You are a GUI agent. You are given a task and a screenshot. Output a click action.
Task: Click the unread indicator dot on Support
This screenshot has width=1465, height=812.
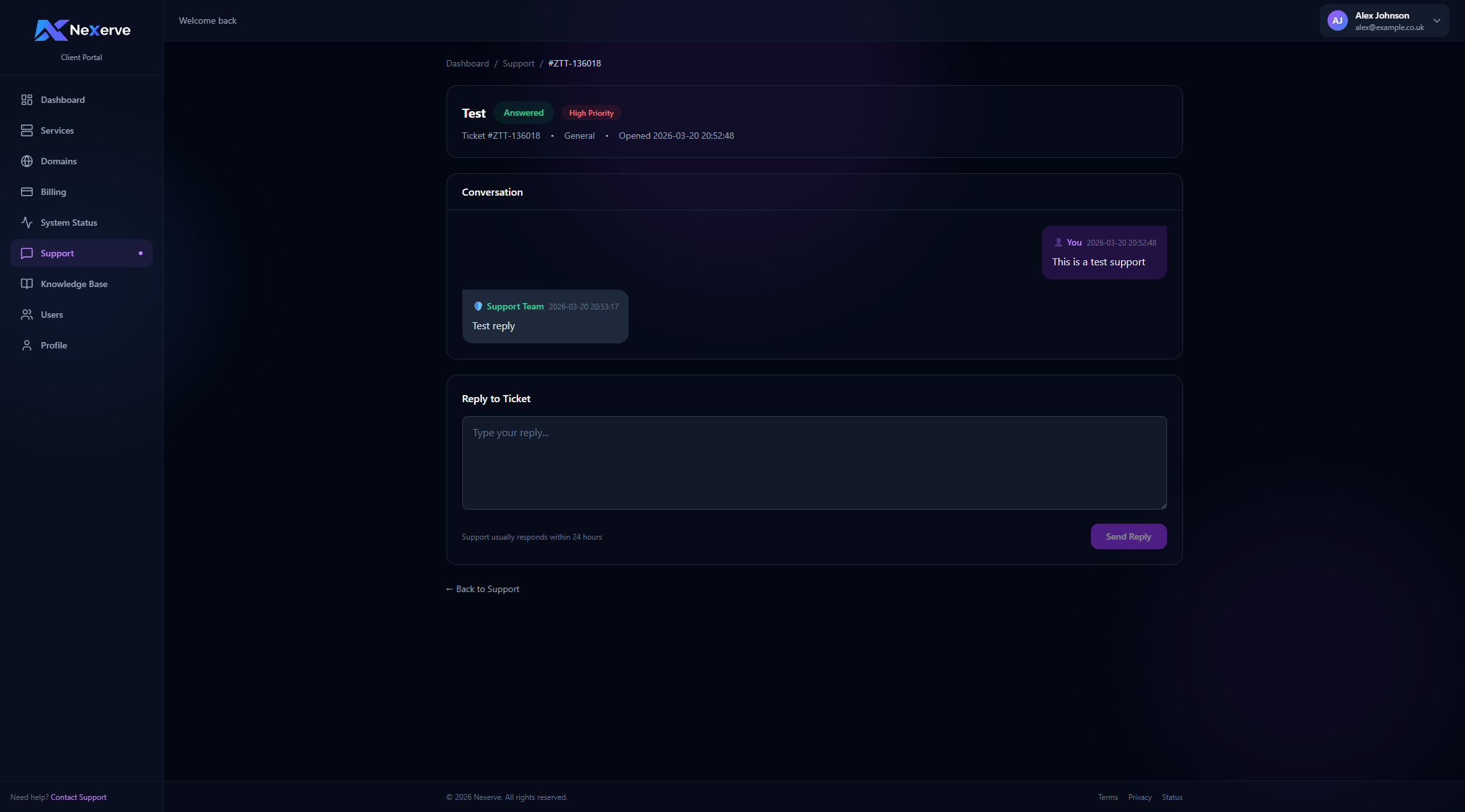point(140,253)
